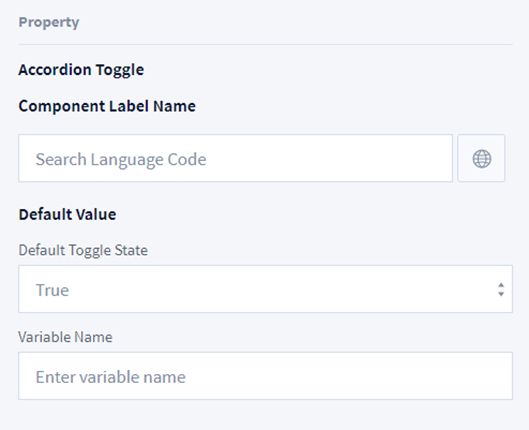
Task: Click the Accordion Toggle heading
Action: [81, 70]
